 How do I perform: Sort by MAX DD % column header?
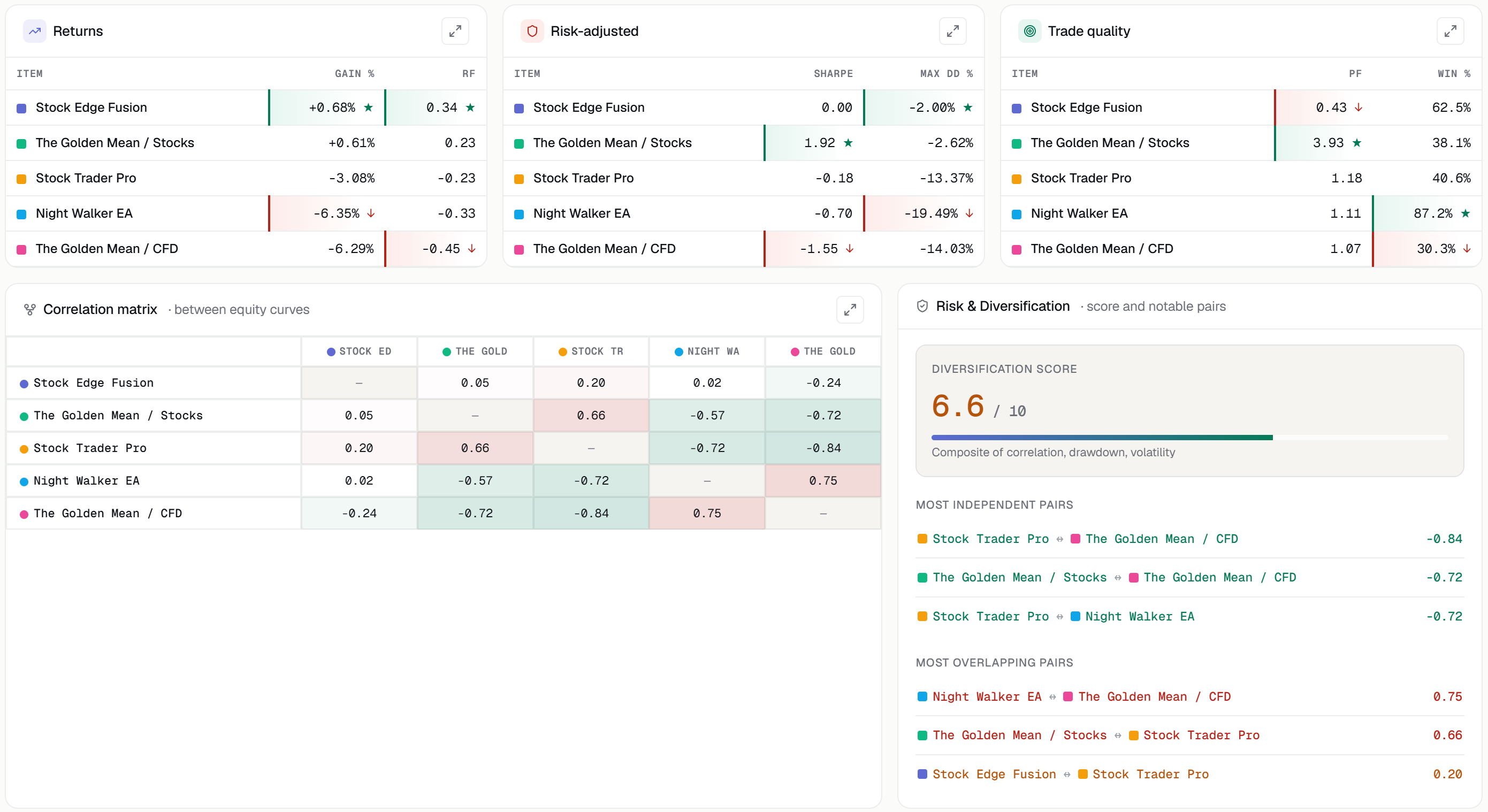946,73
